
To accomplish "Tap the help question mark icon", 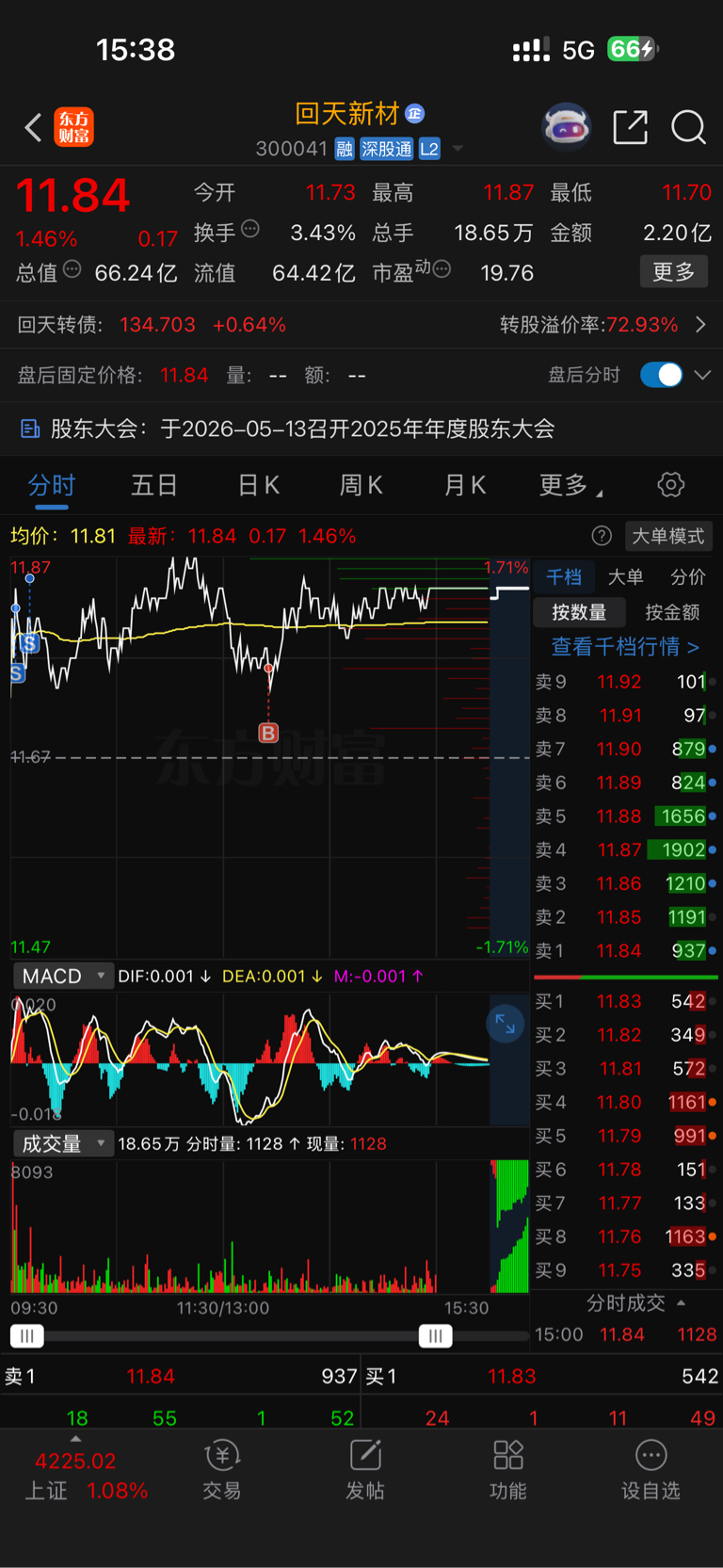I will [602, 536].
